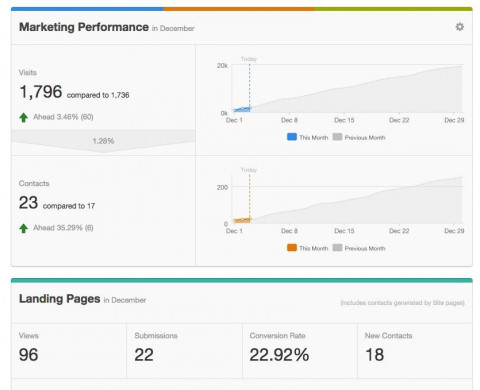Screen dimensions: 480x390
Task: Click the Today marker on Contacts chart
Action: point(249,170)
